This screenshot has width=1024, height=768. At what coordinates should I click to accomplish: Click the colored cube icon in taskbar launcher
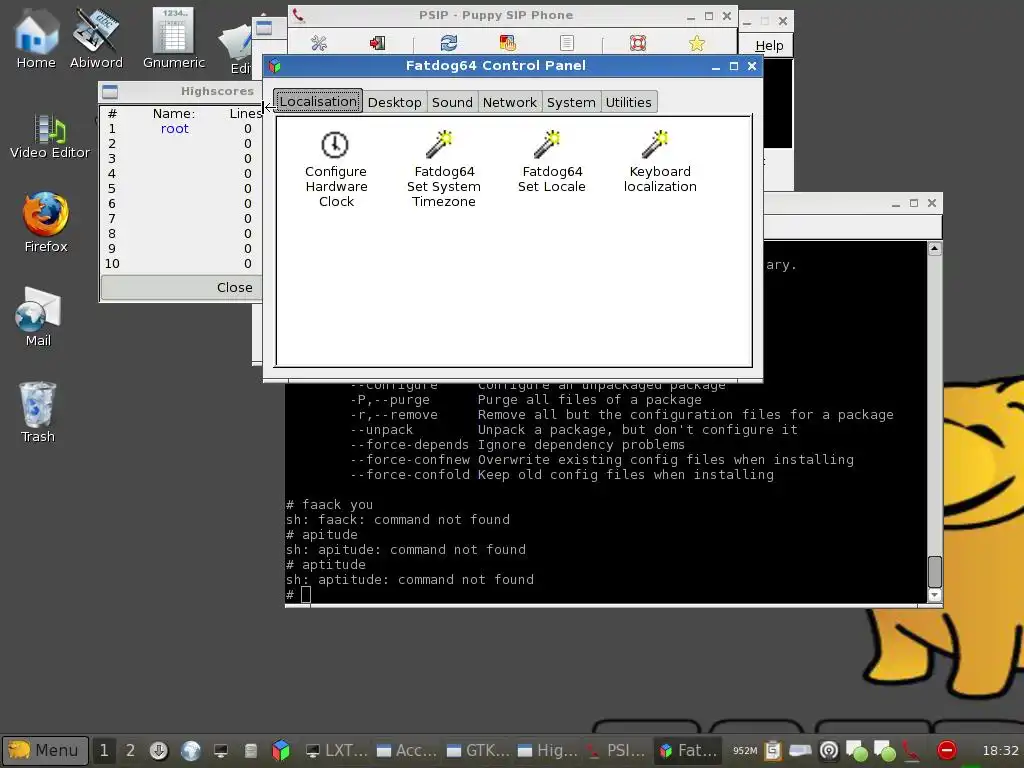click(281, 750)
